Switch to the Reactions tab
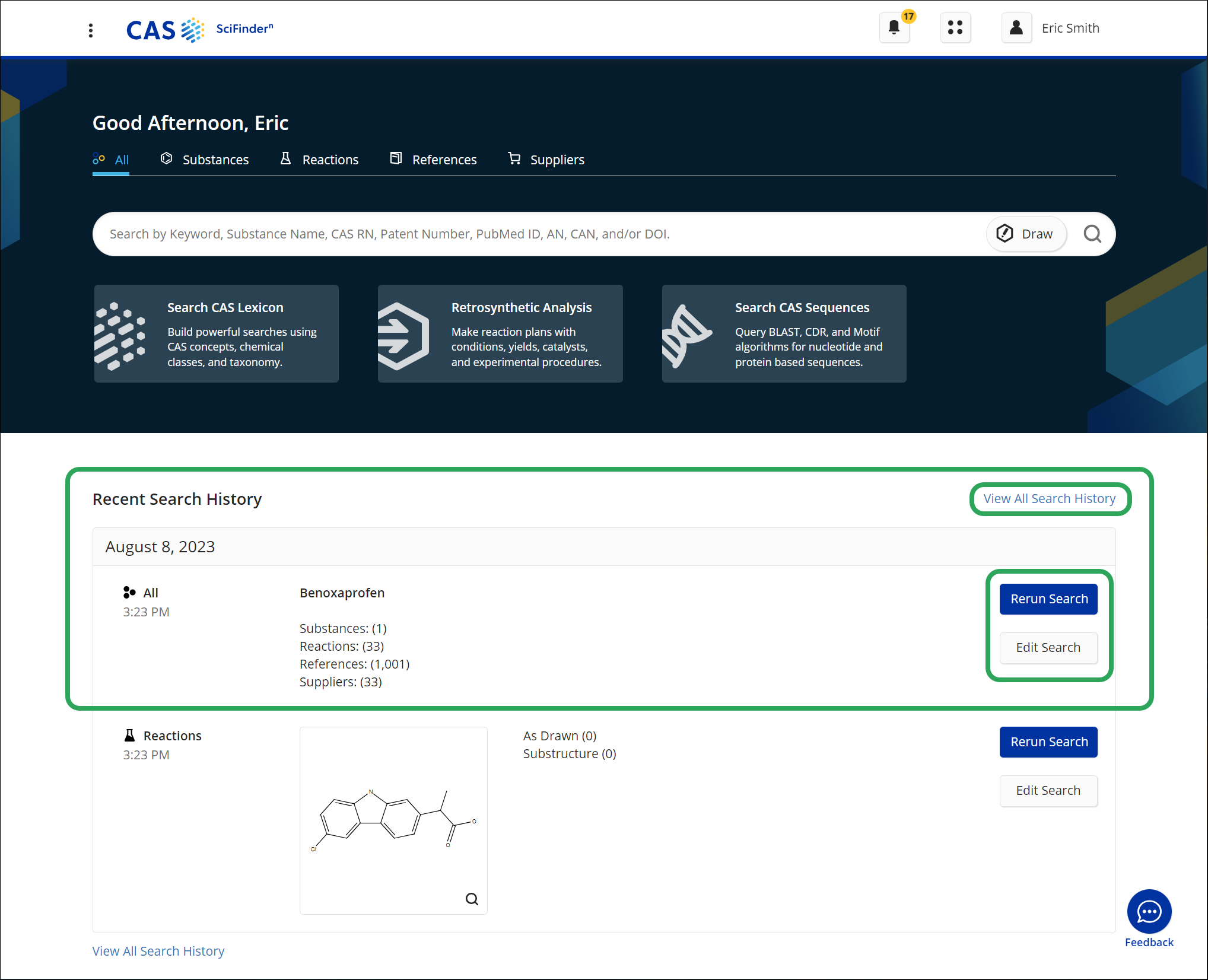Image resolution: width=1208 pixels, height=980 pixels. pos(319,160)
